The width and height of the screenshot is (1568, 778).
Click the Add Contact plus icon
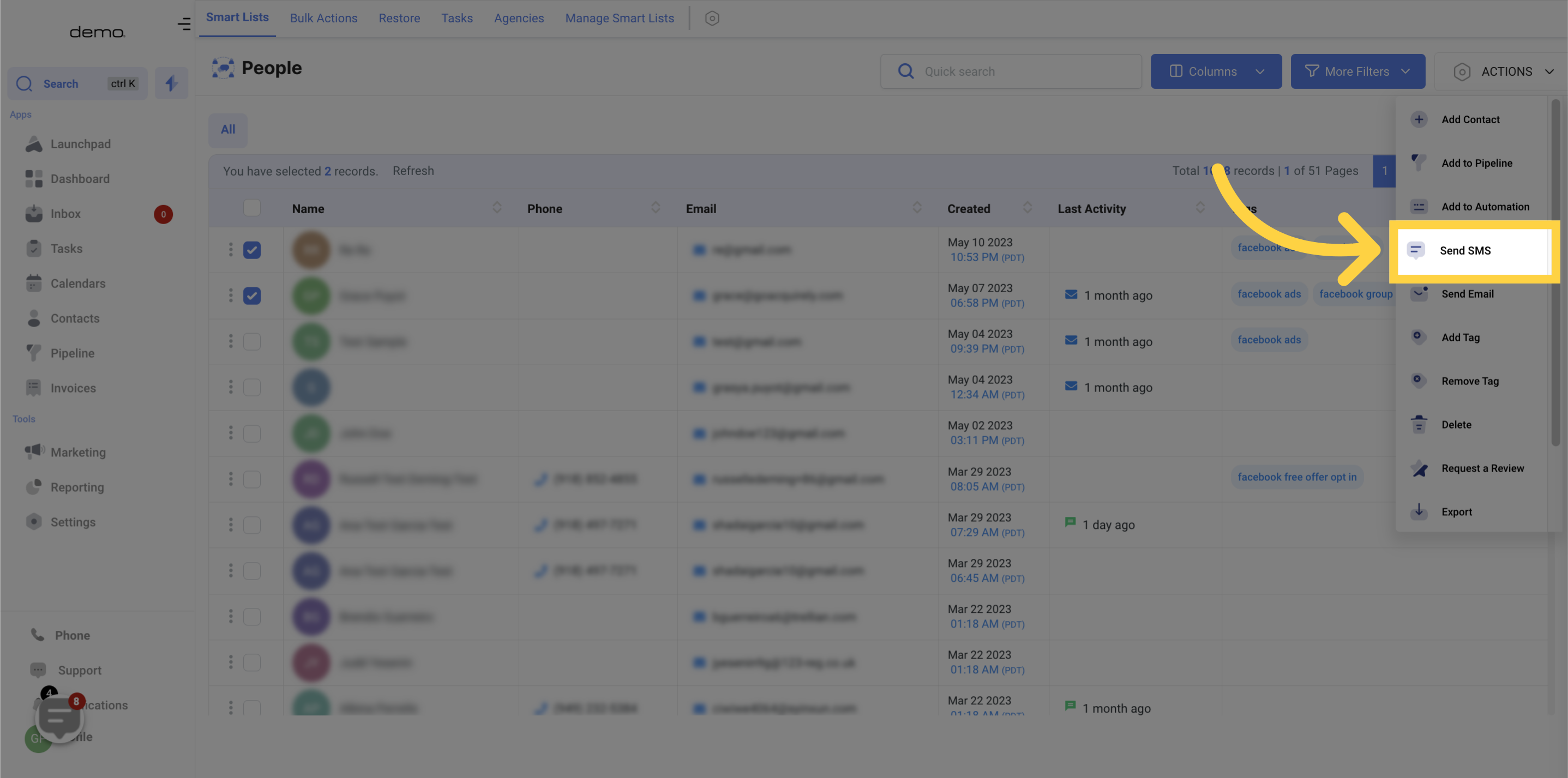coord(1419,119)
